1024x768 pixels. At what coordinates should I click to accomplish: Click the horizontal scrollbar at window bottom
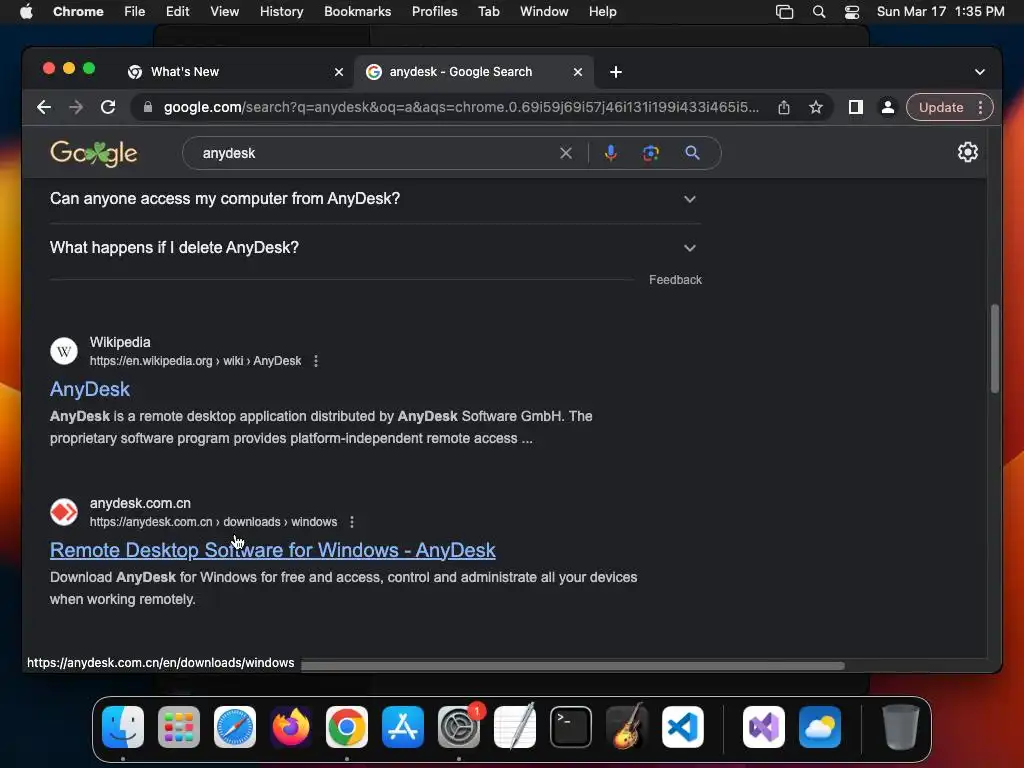(x=573, y=665)
